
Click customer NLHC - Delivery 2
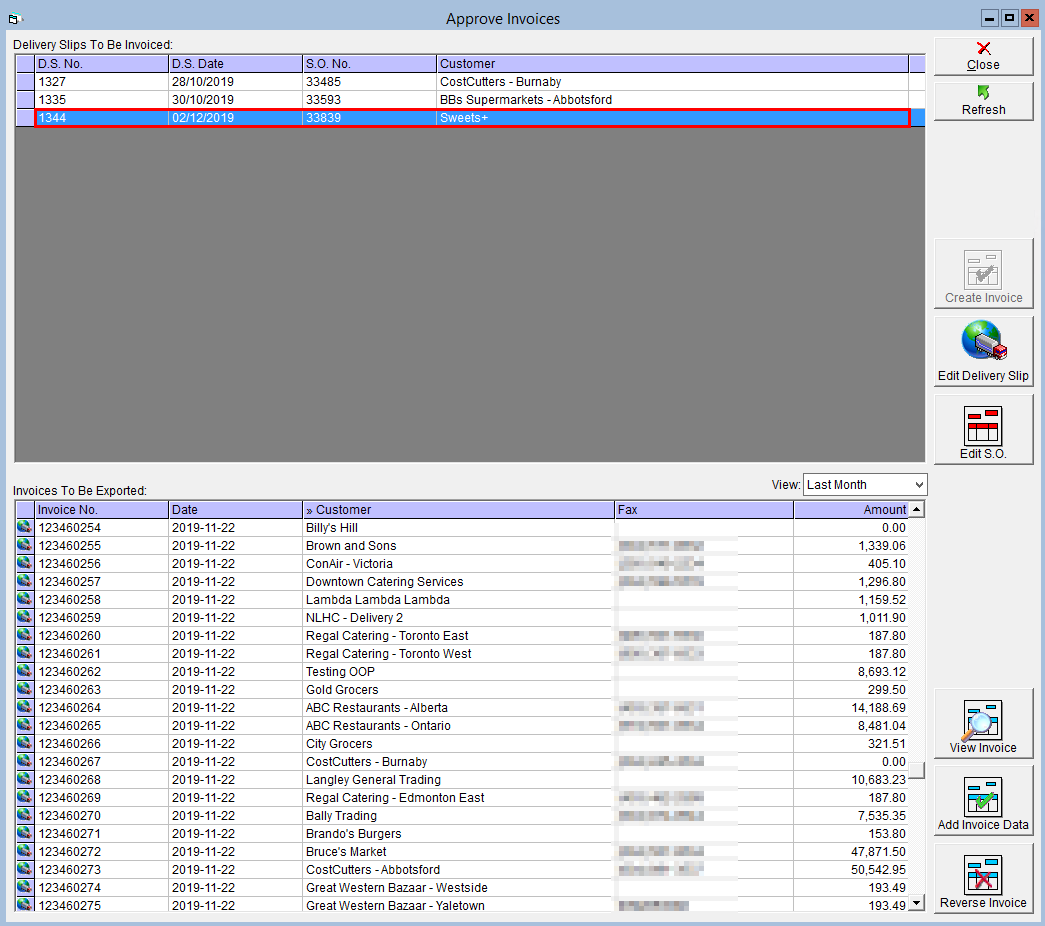354,617
